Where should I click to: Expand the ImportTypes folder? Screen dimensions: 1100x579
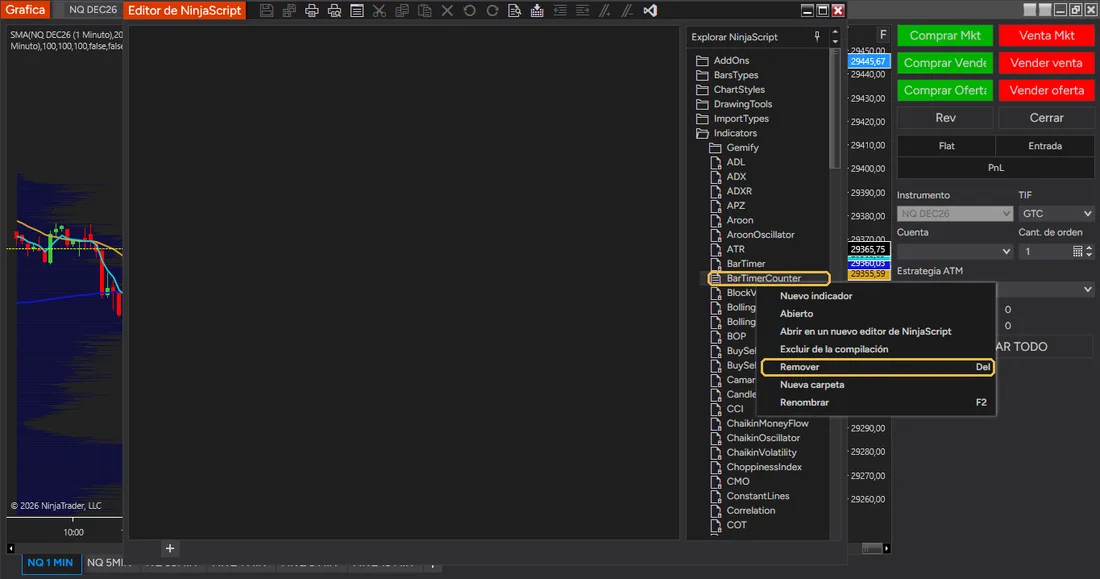click(x=733, y=119)
